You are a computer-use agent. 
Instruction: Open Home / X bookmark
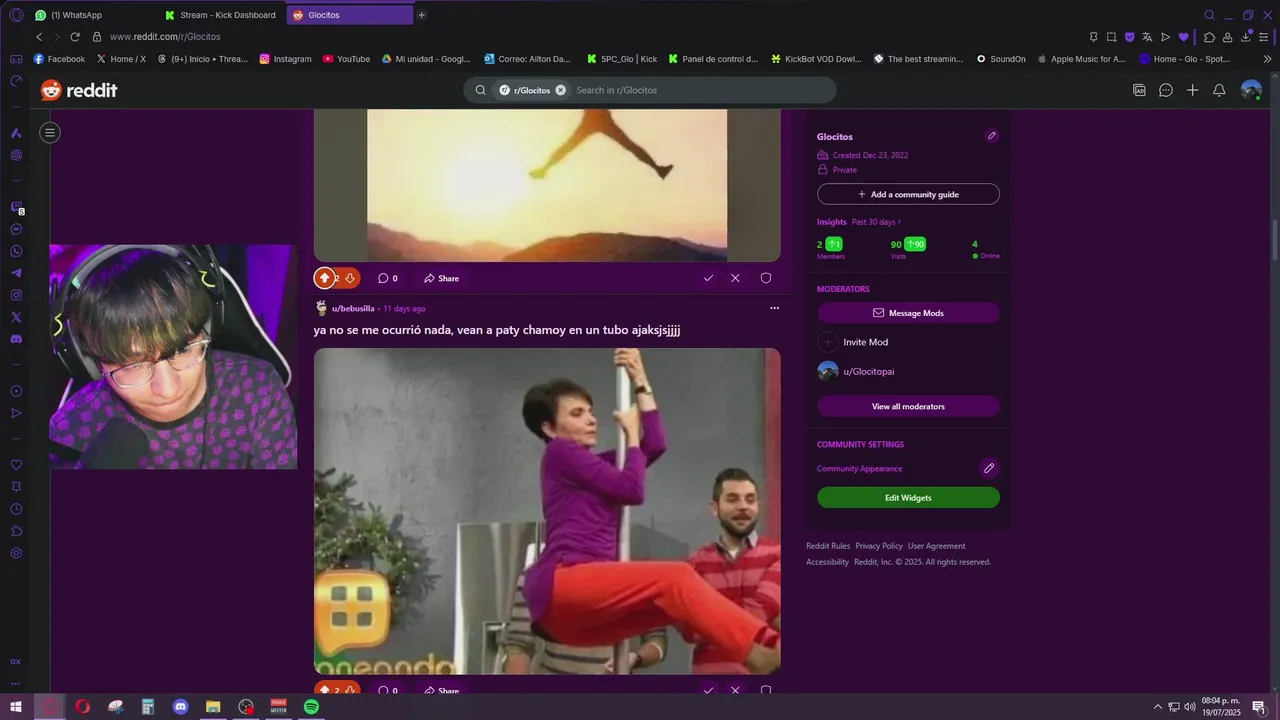coord(121,59)
